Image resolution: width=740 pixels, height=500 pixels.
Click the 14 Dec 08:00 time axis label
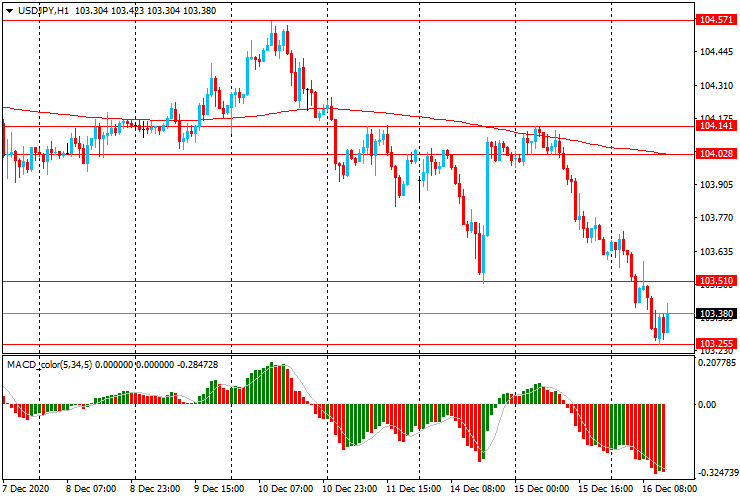pyautogui.click(x=478, y=488)
